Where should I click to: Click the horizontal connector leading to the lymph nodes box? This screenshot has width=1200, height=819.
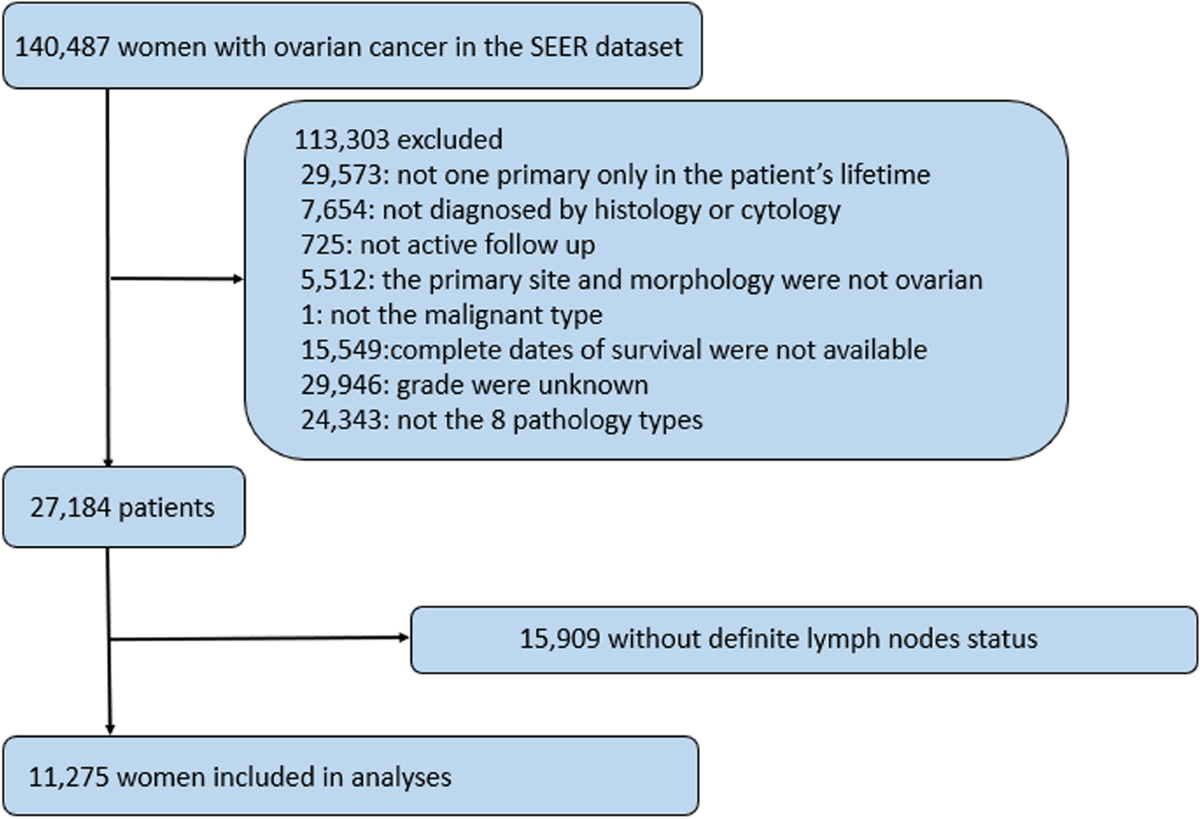coord(250,637)
